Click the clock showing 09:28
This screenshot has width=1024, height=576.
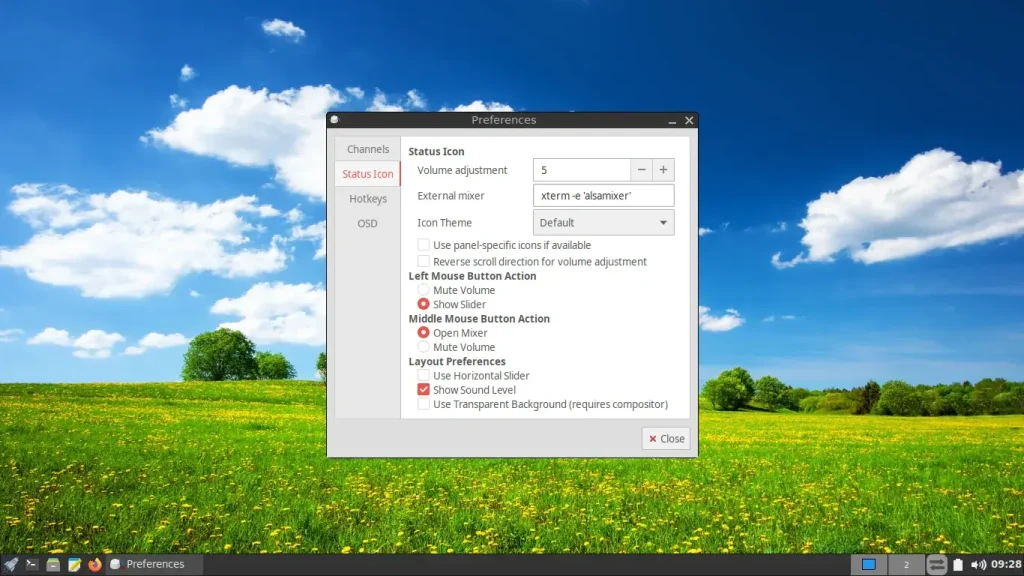coord(1006,564)
